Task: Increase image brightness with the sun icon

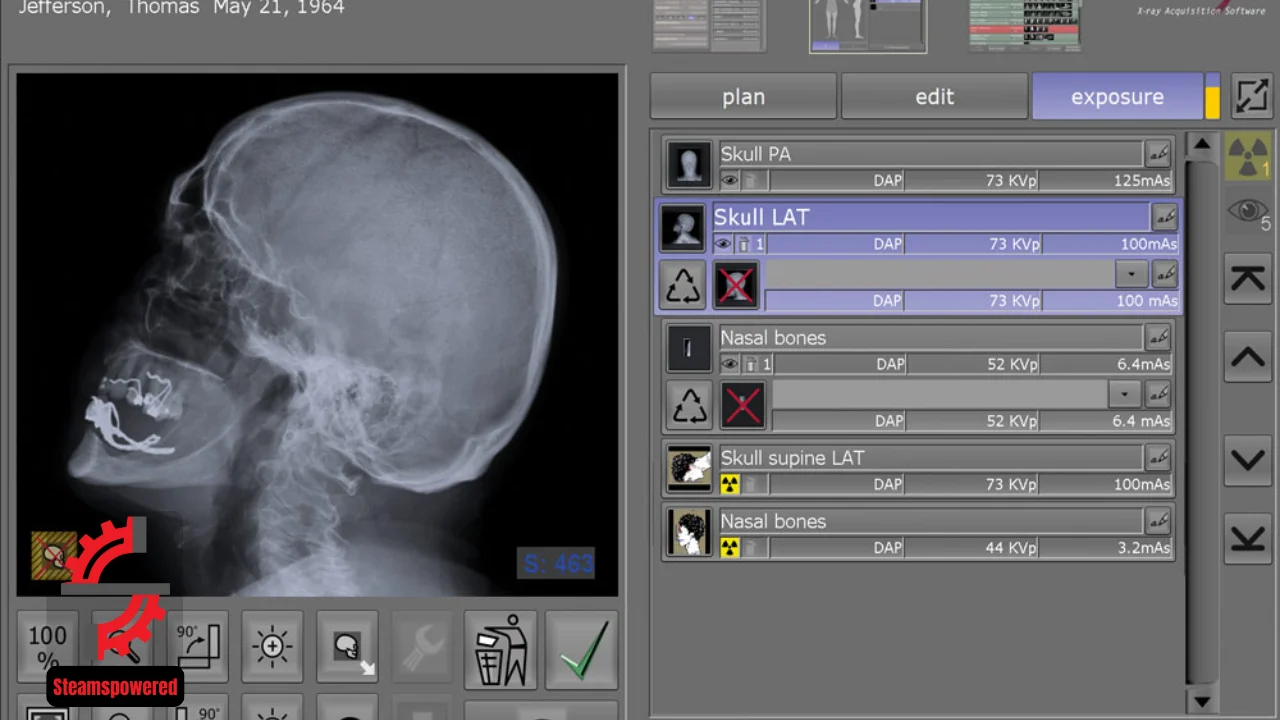Action: point(272,647)
